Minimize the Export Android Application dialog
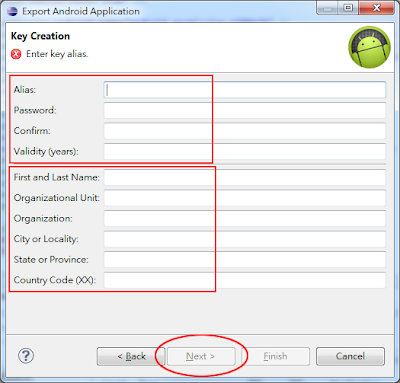Viewport: 400px width, 383px height. [327, 8]
